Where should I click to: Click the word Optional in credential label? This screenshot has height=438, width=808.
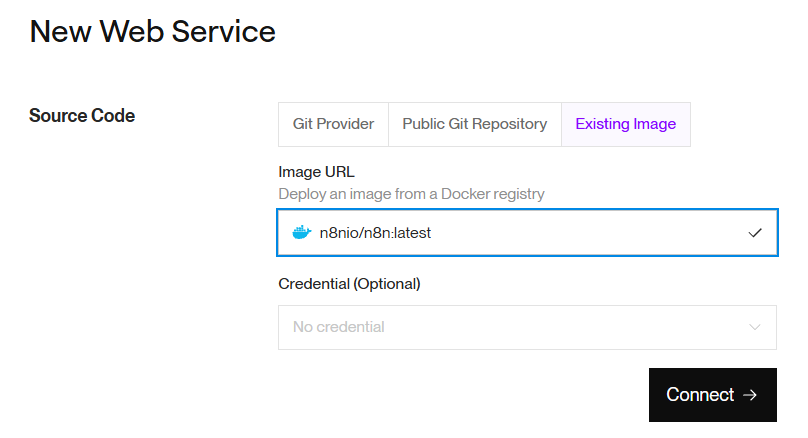(384, 284)
